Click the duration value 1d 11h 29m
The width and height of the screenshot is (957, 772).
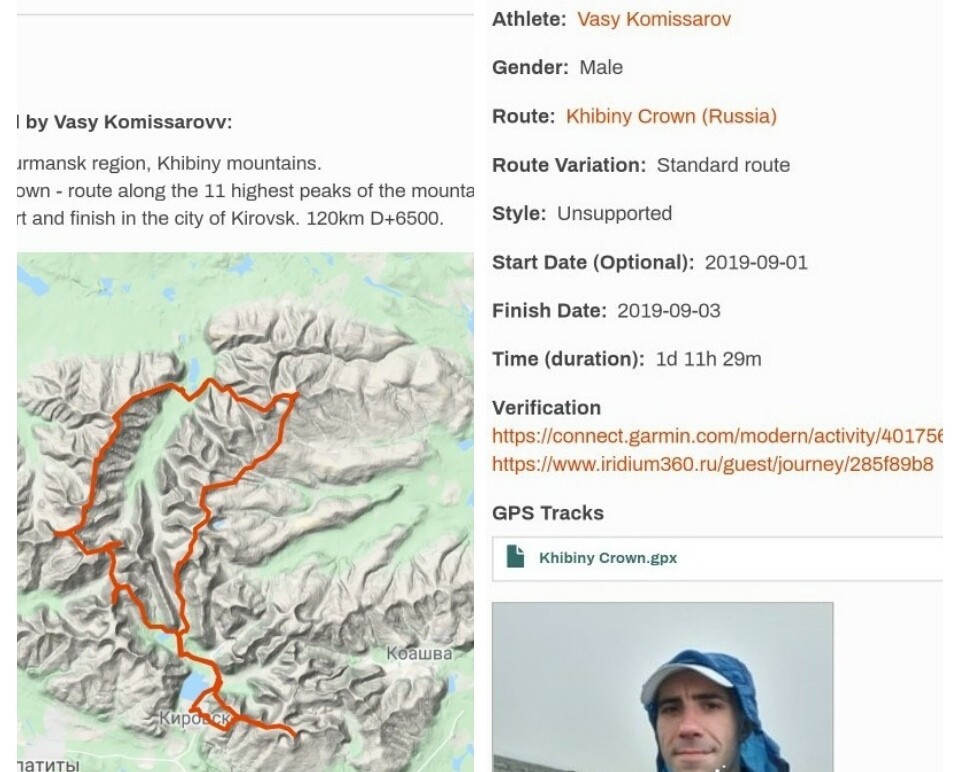(x=708, y=359)
